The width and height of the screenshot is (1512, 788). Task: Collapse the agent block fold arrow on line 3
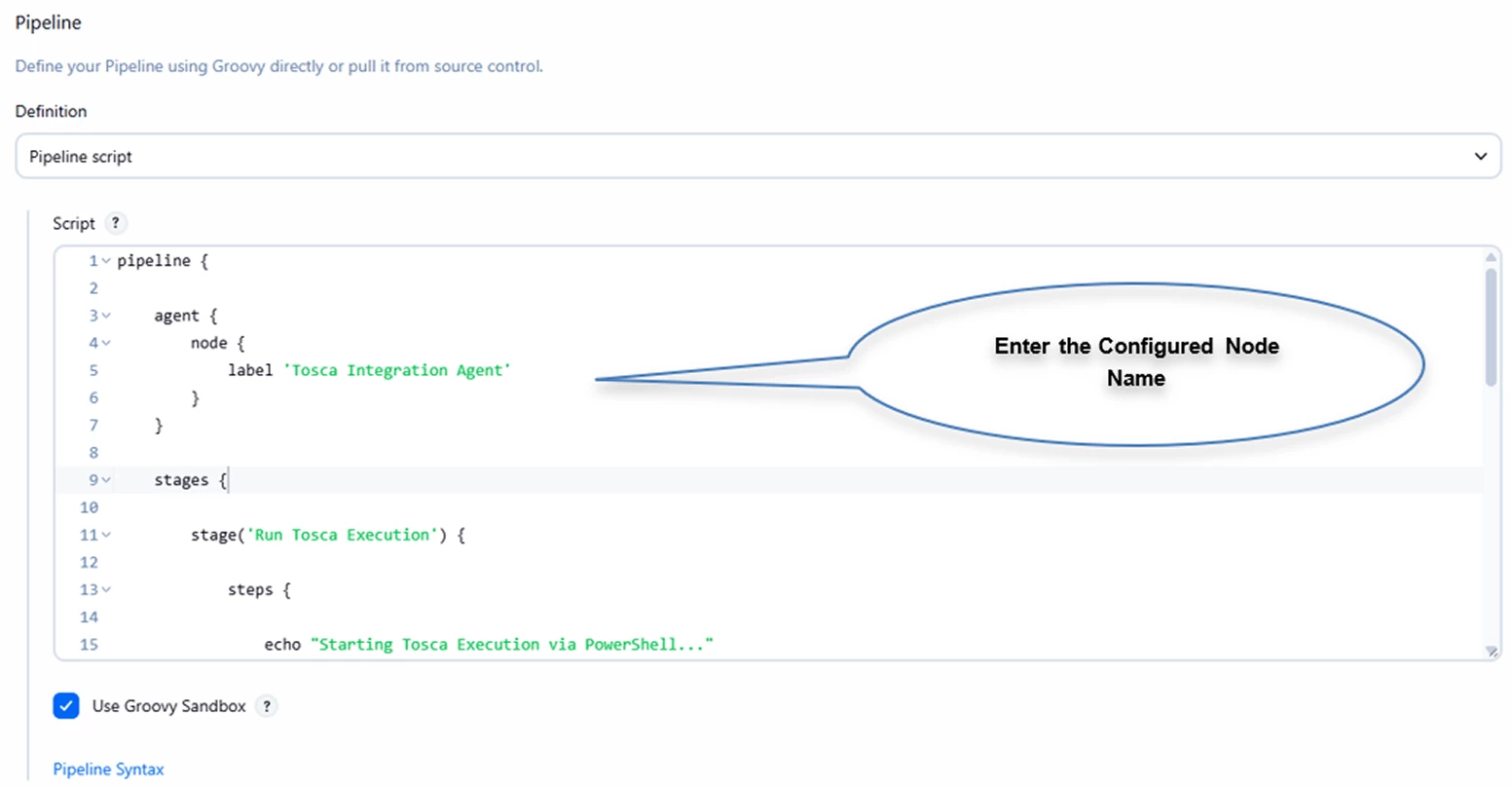point(106,316)
